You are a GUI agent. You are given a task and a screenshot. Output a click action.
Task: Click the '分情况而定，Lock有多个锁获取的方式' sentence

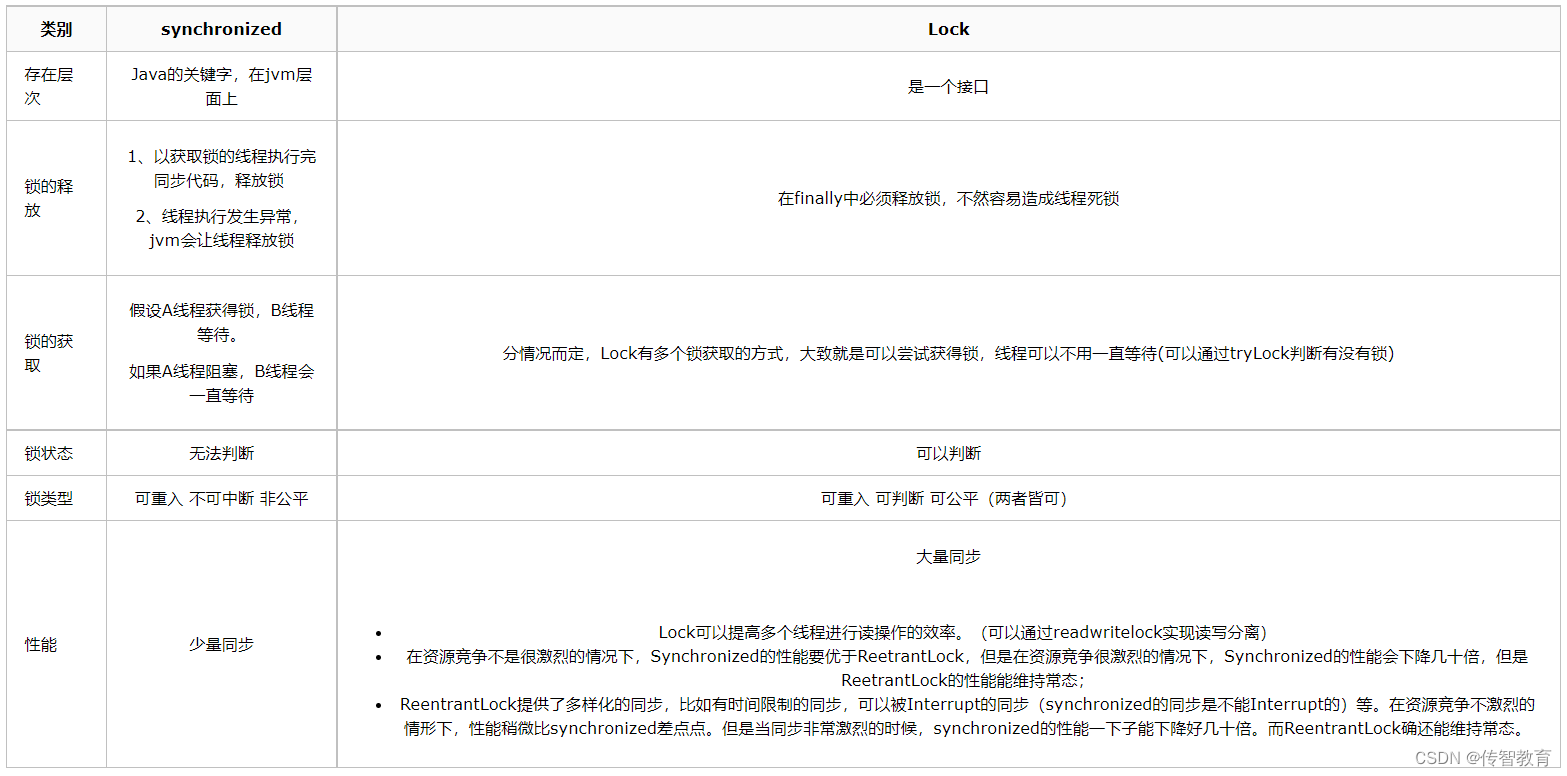point(948,353)
